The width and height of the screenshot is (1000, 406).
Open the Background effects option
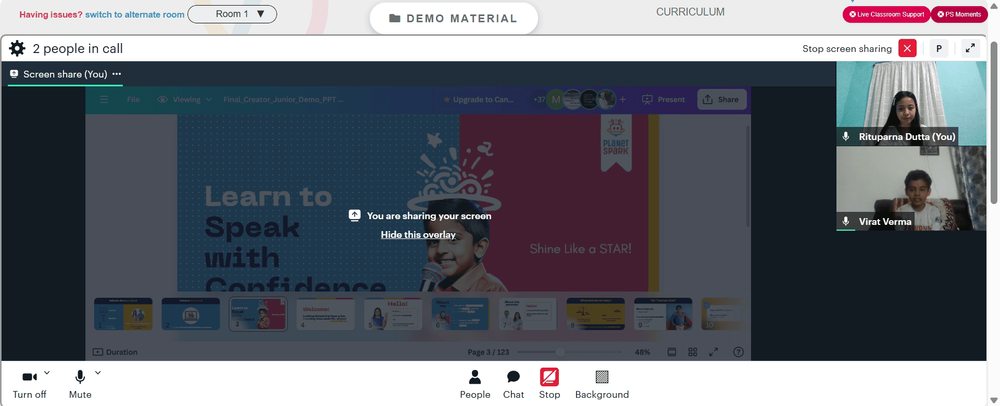[x=601, y=384]
